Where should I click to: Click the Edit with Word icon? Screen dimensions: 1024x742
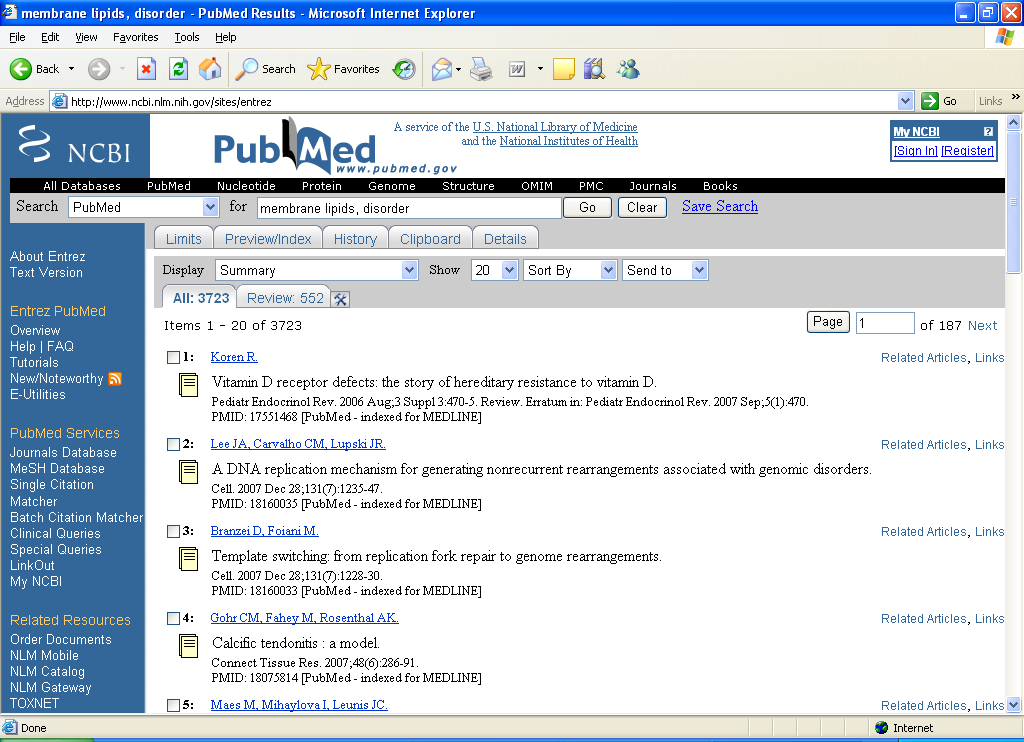(x=517, y=69)
